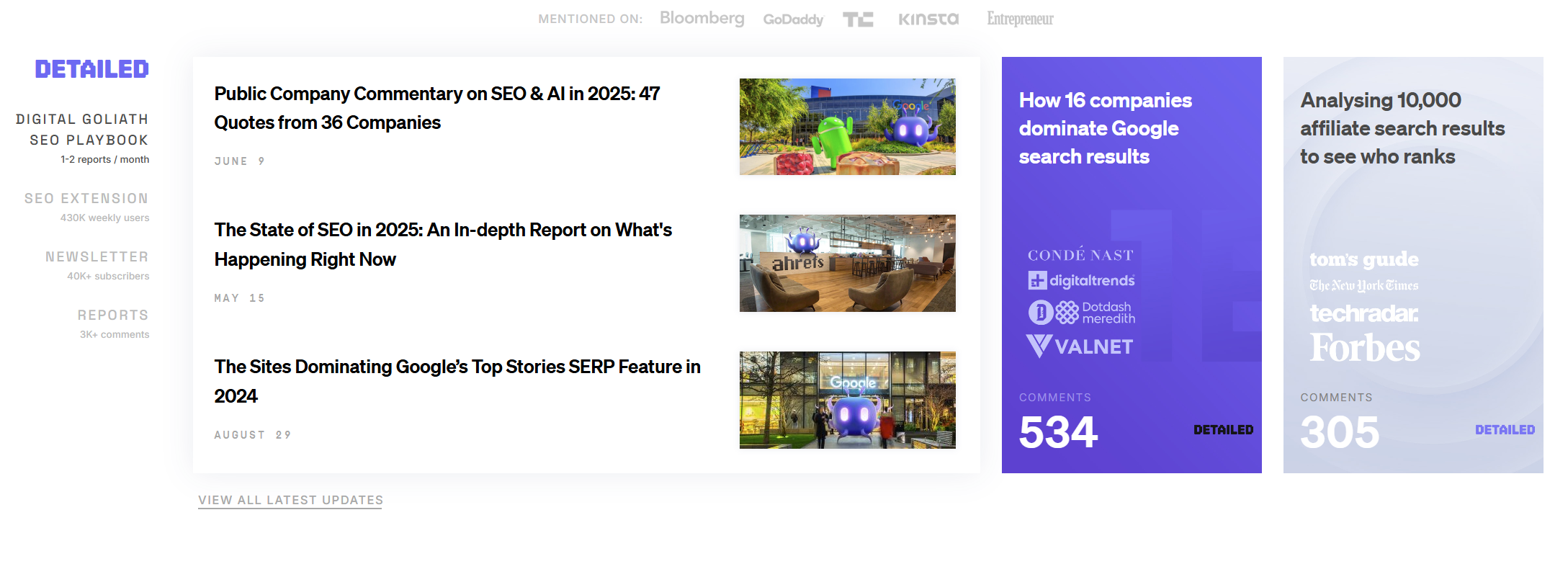The image size is (1568, 564).
Task: Click the Valnet logo
Action: point(1080,346)
